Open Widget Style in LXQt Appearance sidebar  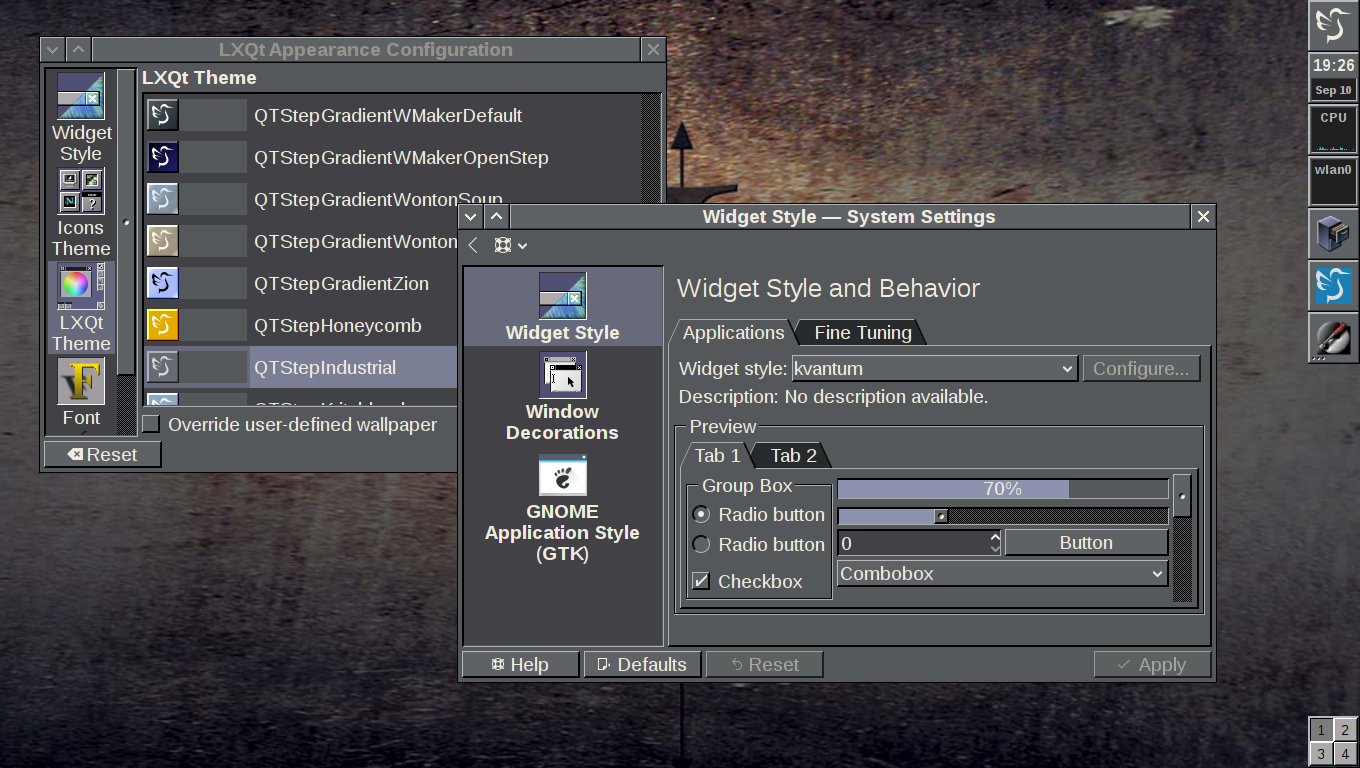coord(81,118)
